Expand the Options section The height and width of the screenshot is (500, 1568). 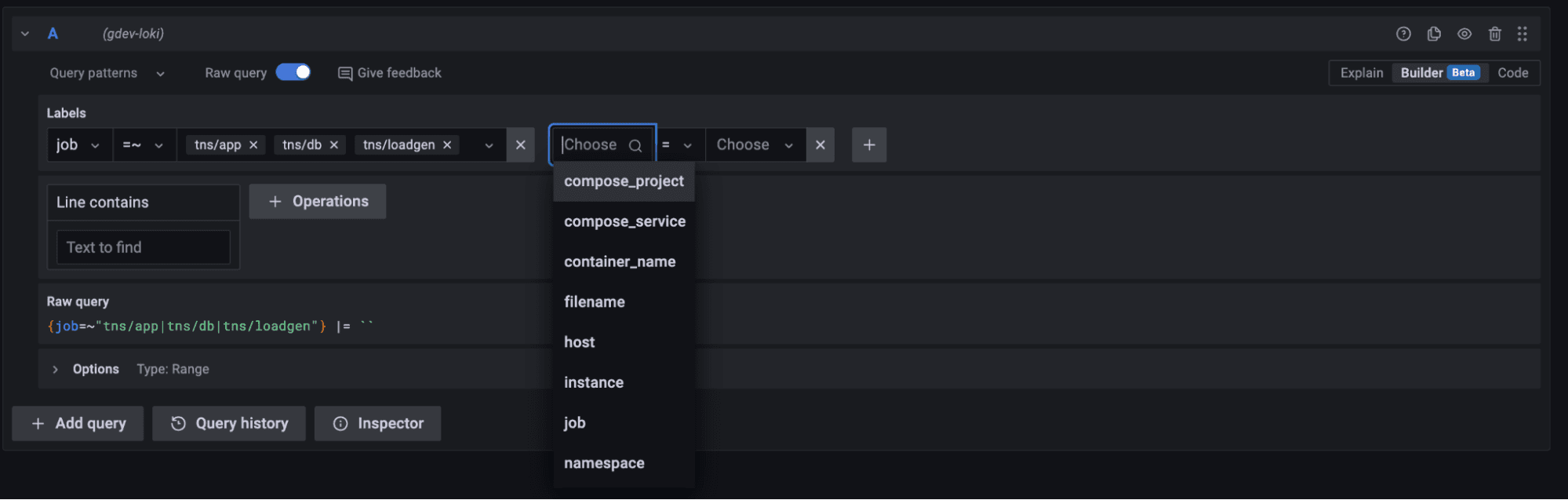coord(56,369)
